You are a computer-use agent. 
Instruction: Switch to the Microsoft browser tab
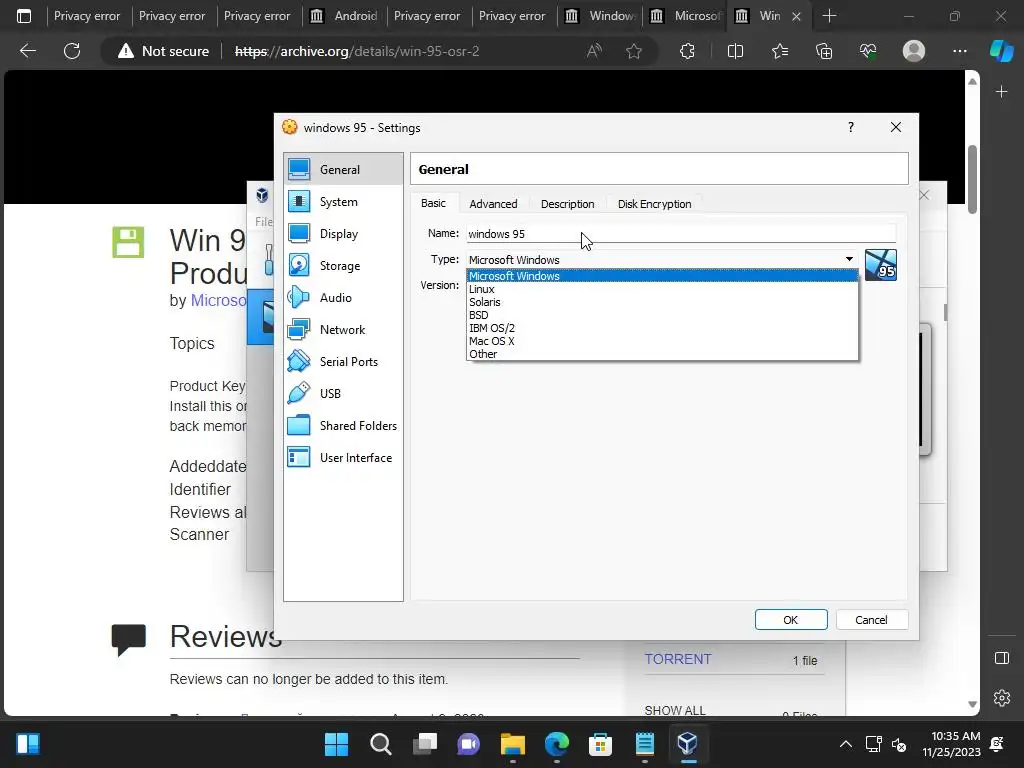pos(684,16)
